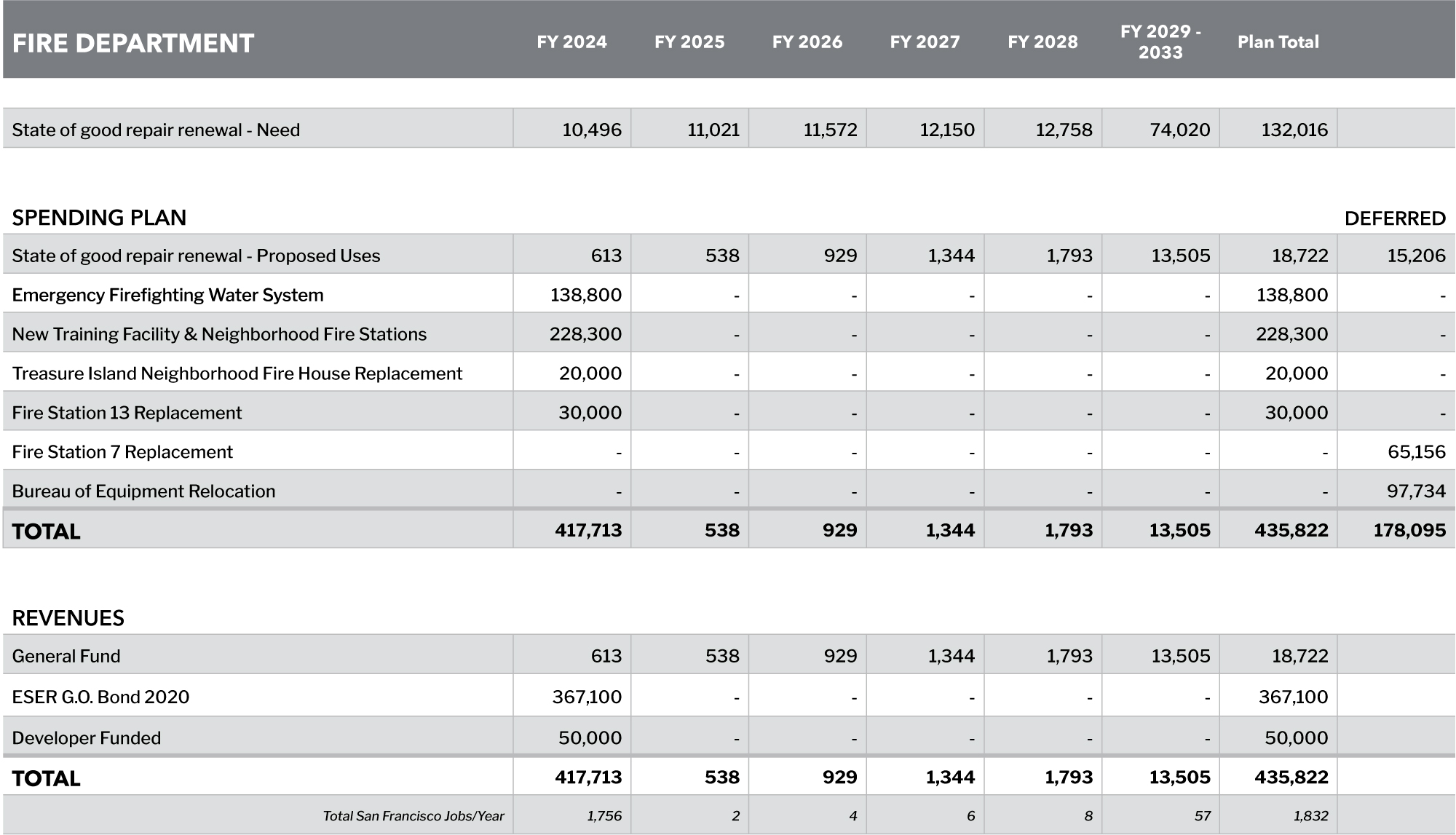Select the FY 2027 column header
Image resolution: width=1456 pixels, height=835 pixels.
click(925, 42)
